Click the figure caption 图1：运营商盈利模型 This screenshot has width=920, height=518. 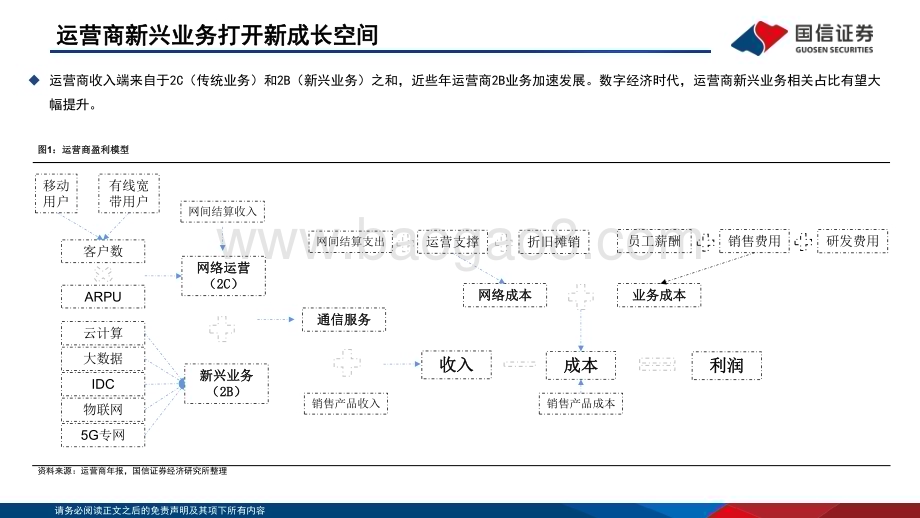[83, 150]
